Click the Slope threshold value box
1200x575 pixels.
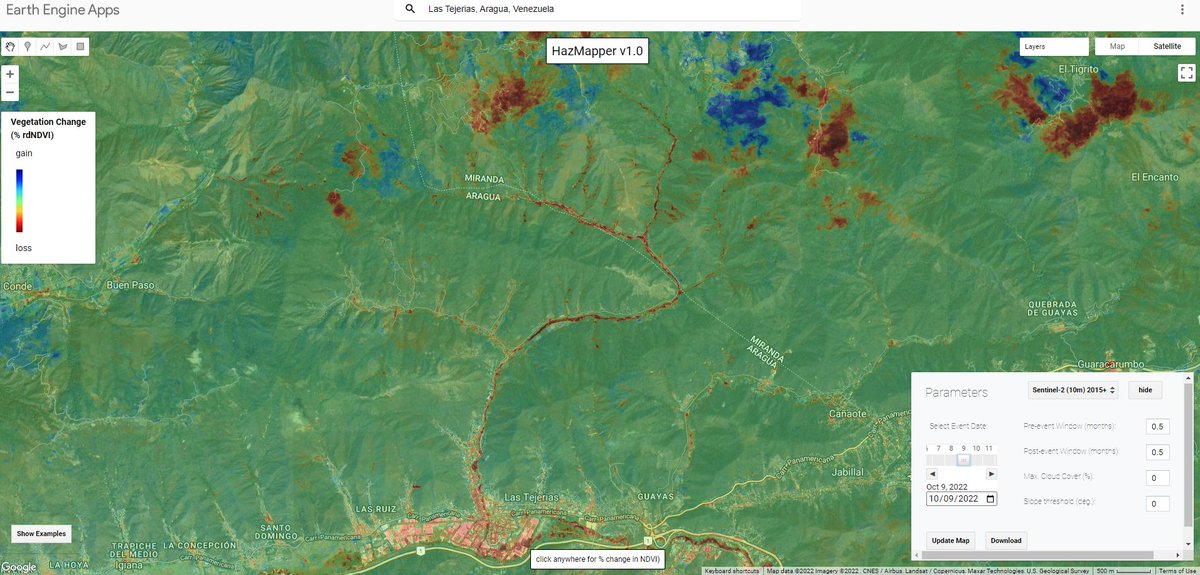(x=1157, y=504)
